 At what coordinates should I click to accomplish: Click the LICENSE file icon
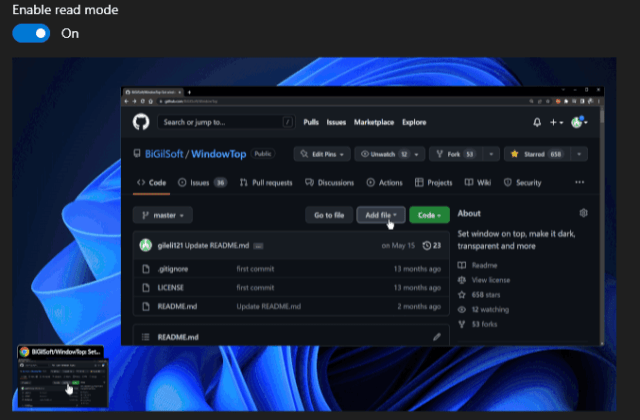point(146,288)
